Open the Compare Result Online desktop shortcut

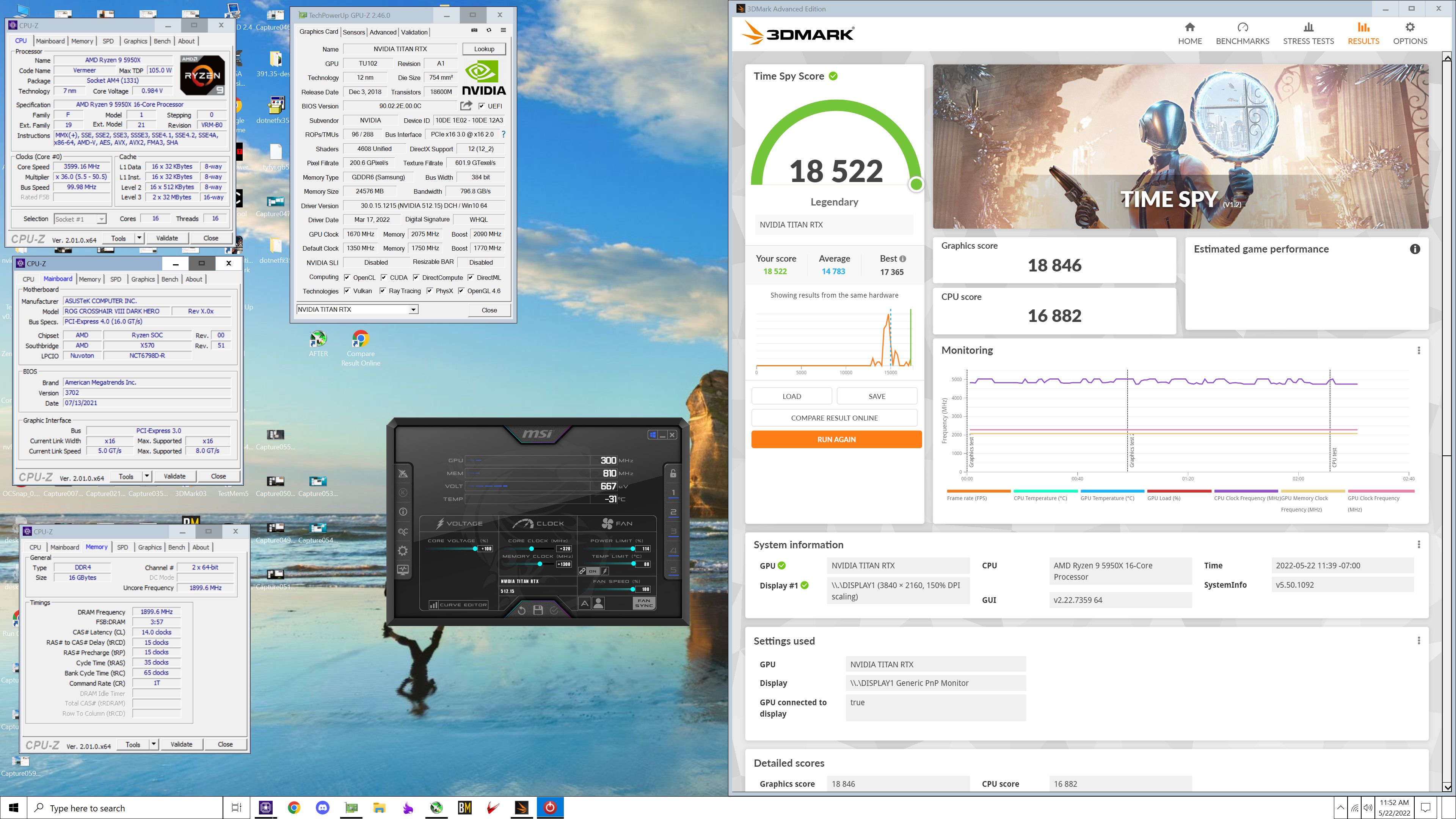361,348
